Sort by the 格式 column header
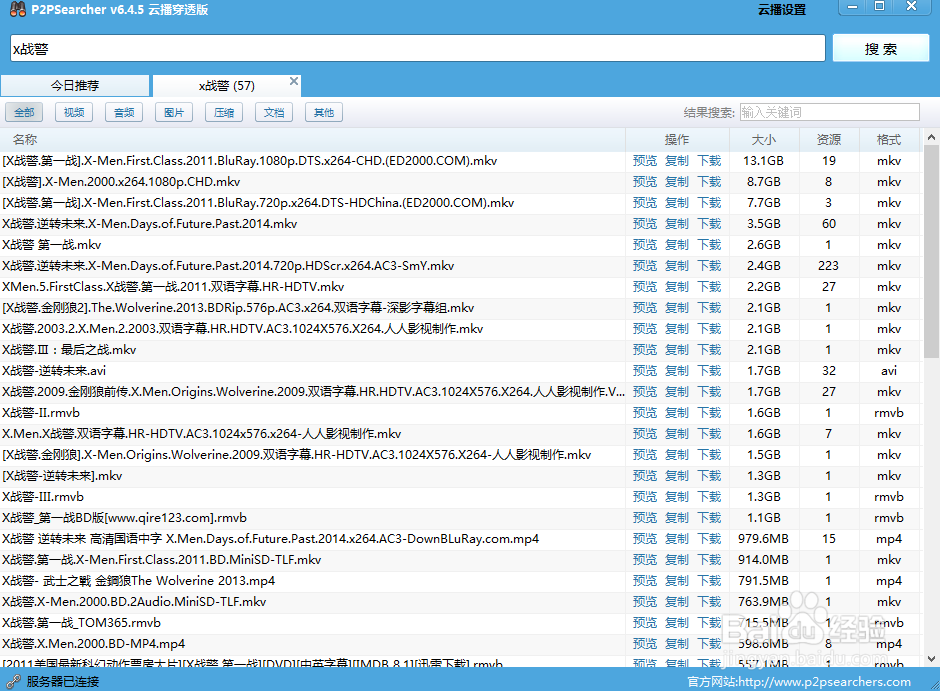This screenshot has width=940, height=691. (x=888, y=140)
